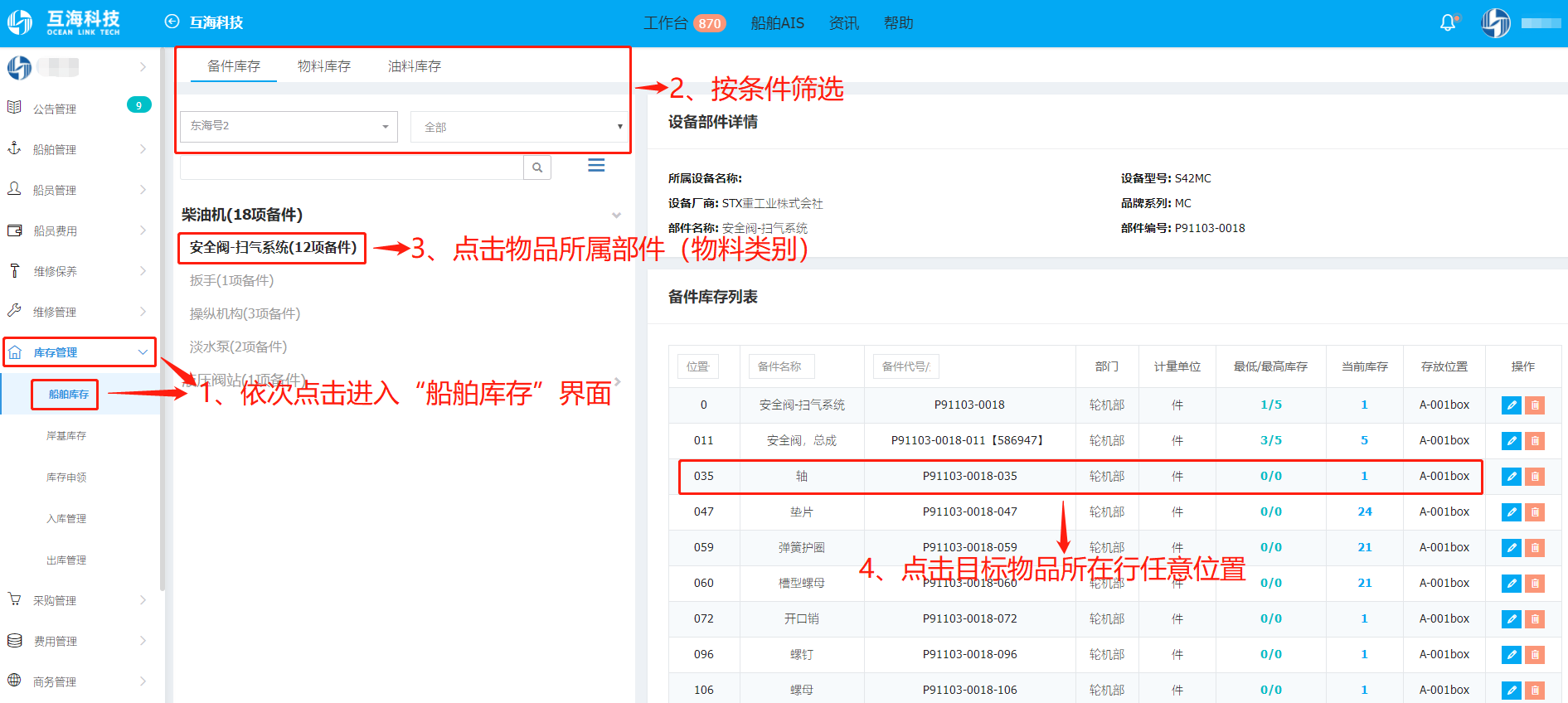This screenshot has width=1568, height=703.
Task: Open 库存申领 submenu item
Action: pyautogui.click(x=66, y=478)
